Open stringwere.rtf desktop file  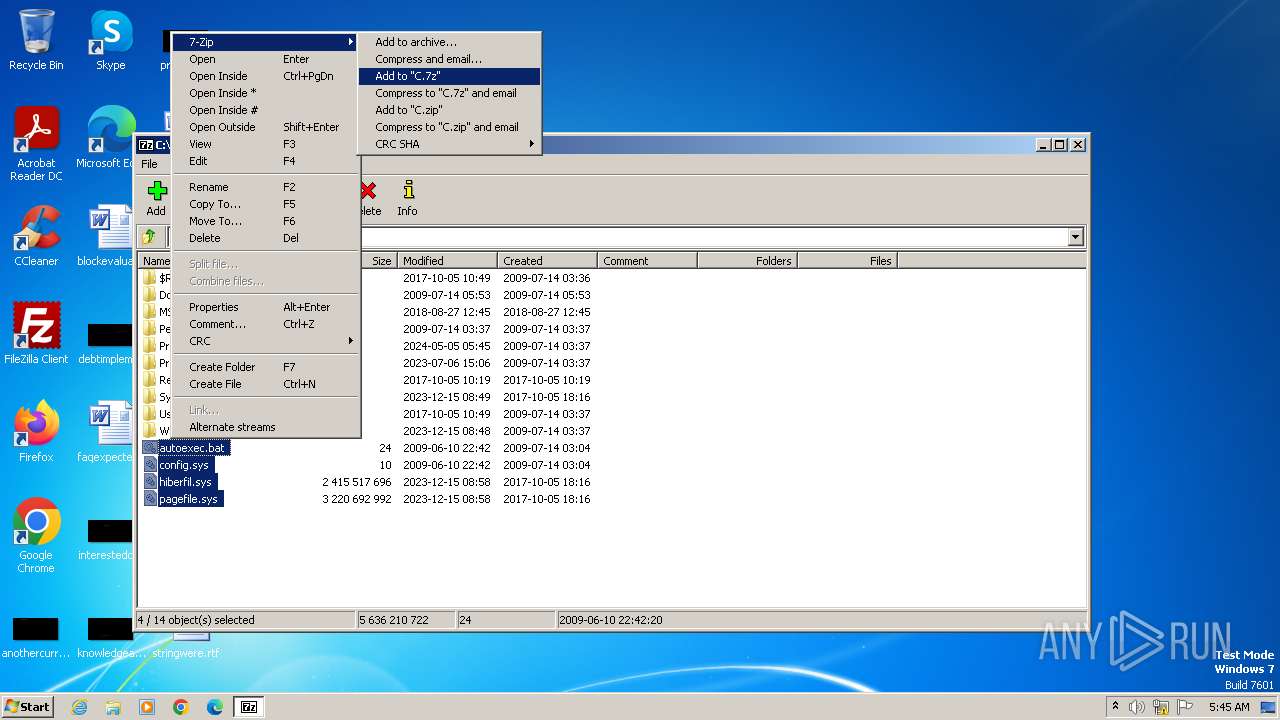click(186, 646)
